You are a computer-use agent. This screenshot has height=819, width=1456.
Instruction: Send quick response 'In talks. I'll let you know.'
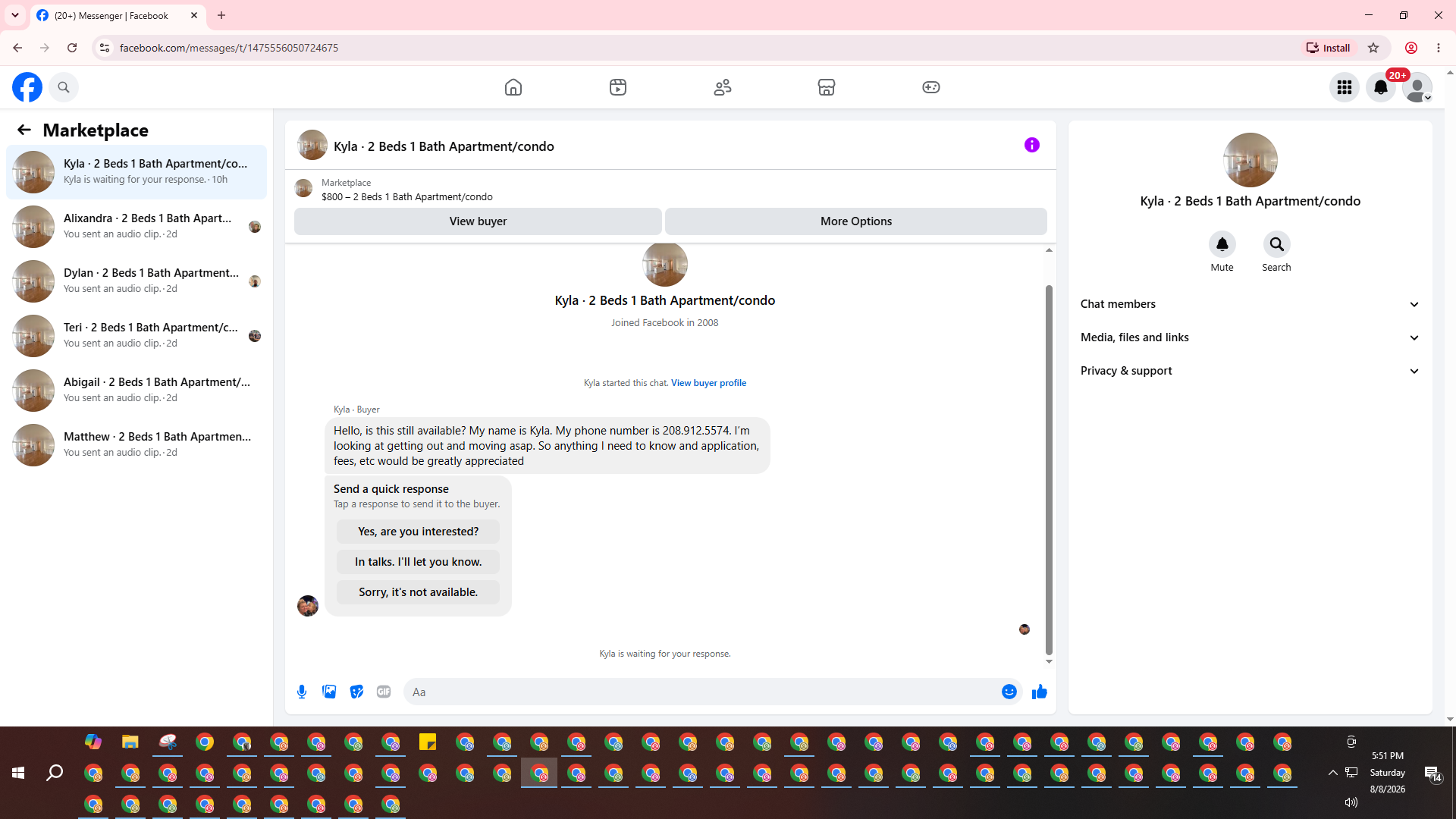[418, 562]
